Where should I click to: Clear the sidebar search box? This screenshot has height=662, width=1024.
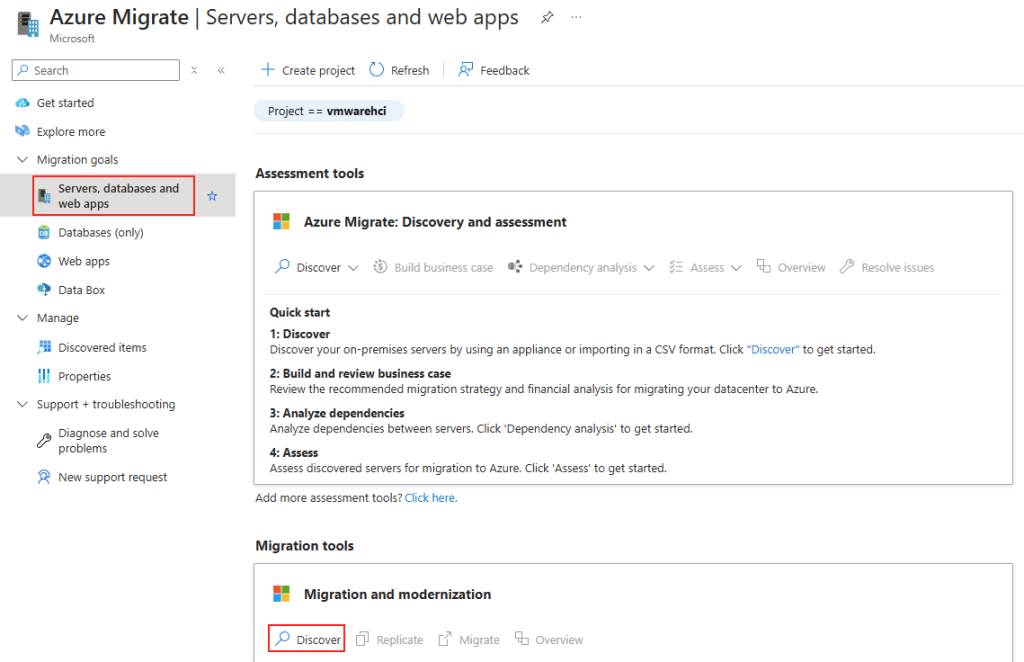tap(194, 71)
